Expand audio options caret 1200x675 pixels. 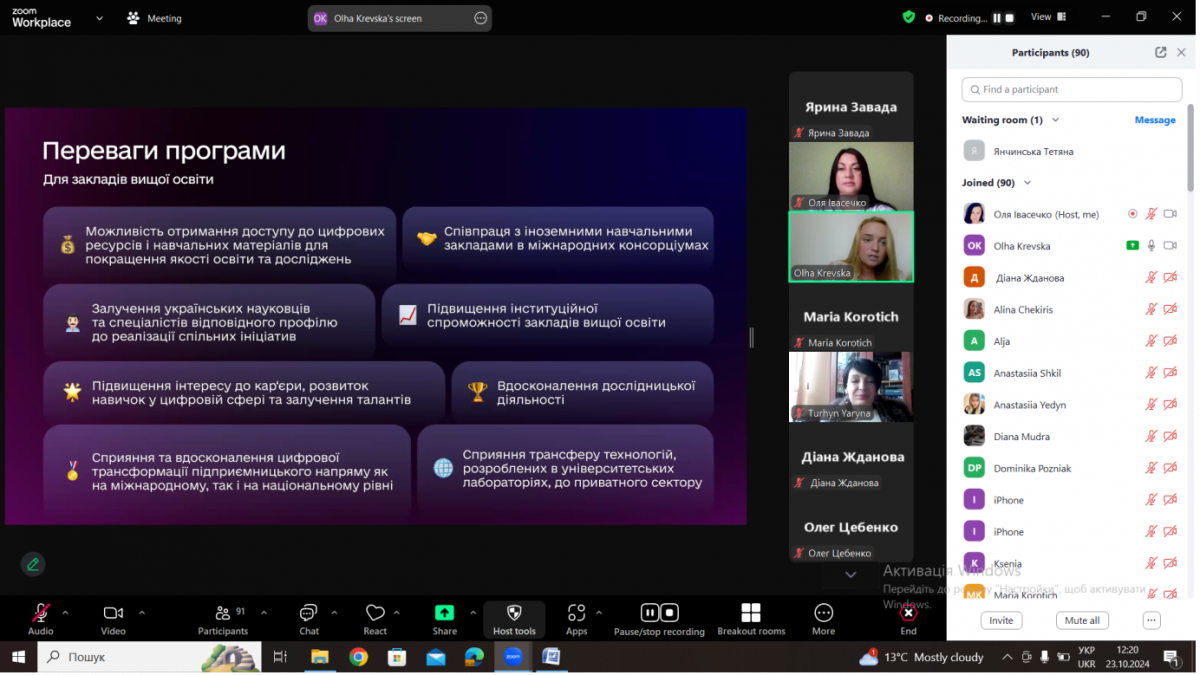click(x=66, y=612)
